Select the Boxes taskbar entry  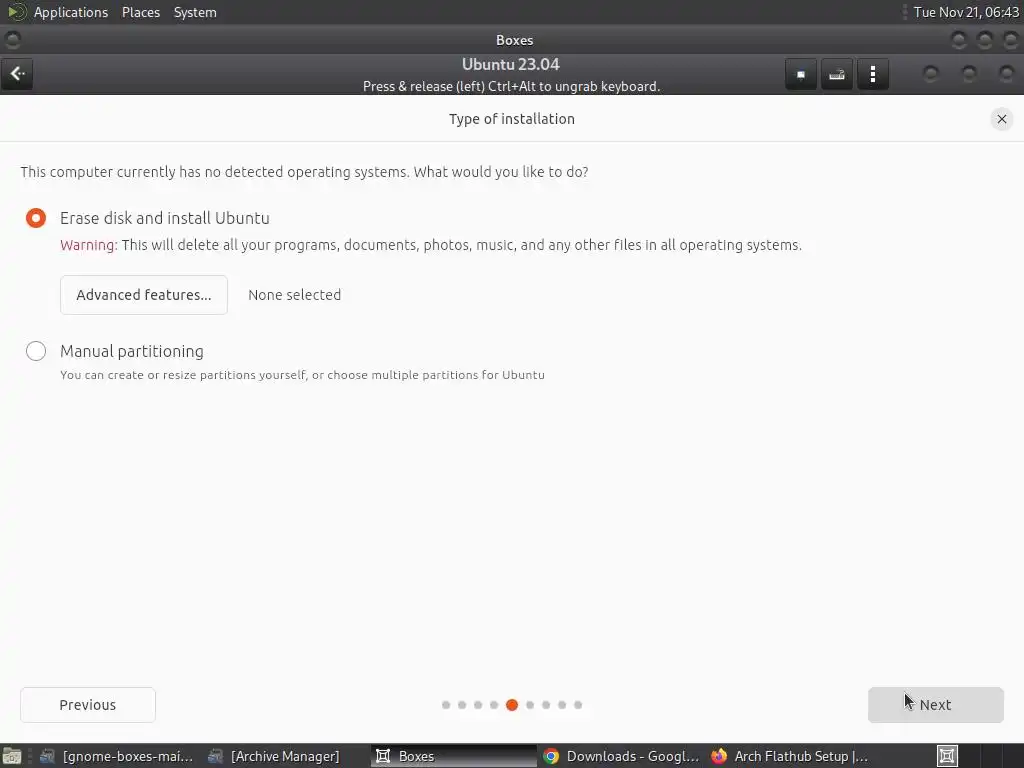[453, 756]
